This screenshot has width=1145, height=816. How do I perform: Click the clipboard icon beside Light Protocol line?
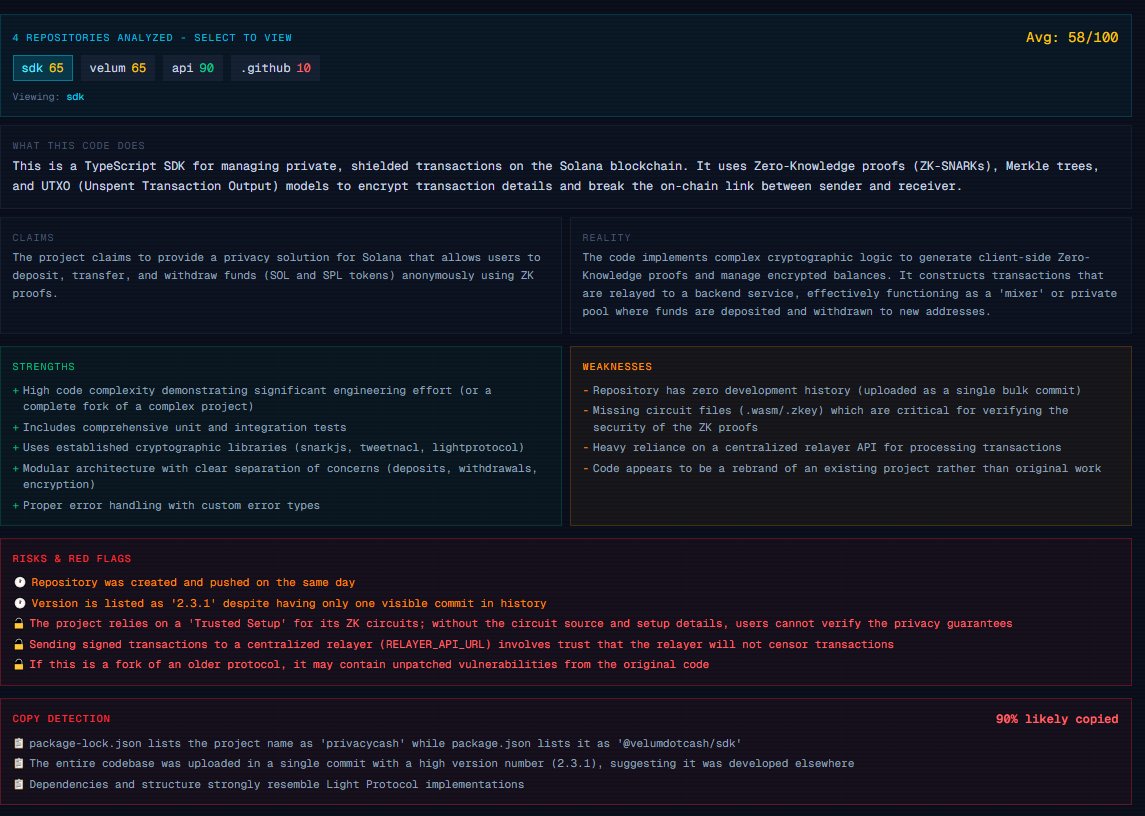point(19,785)
